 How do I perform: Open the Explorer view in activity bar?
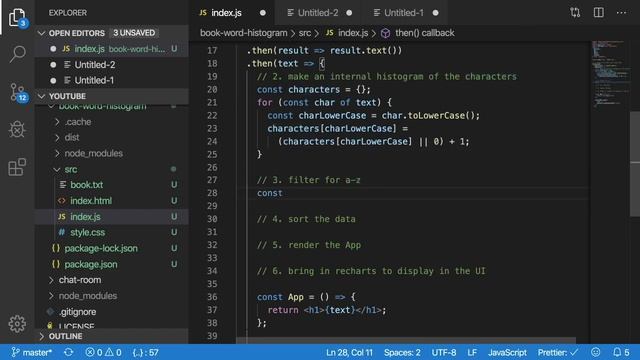point(17,17)
